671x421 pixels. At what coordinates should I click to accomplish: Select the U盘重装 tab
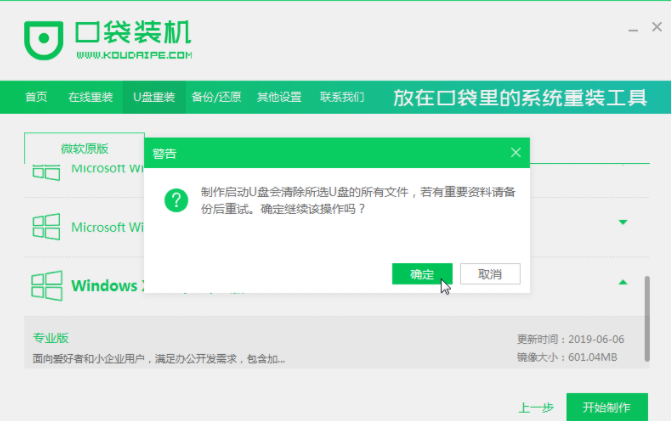(154, 97)
